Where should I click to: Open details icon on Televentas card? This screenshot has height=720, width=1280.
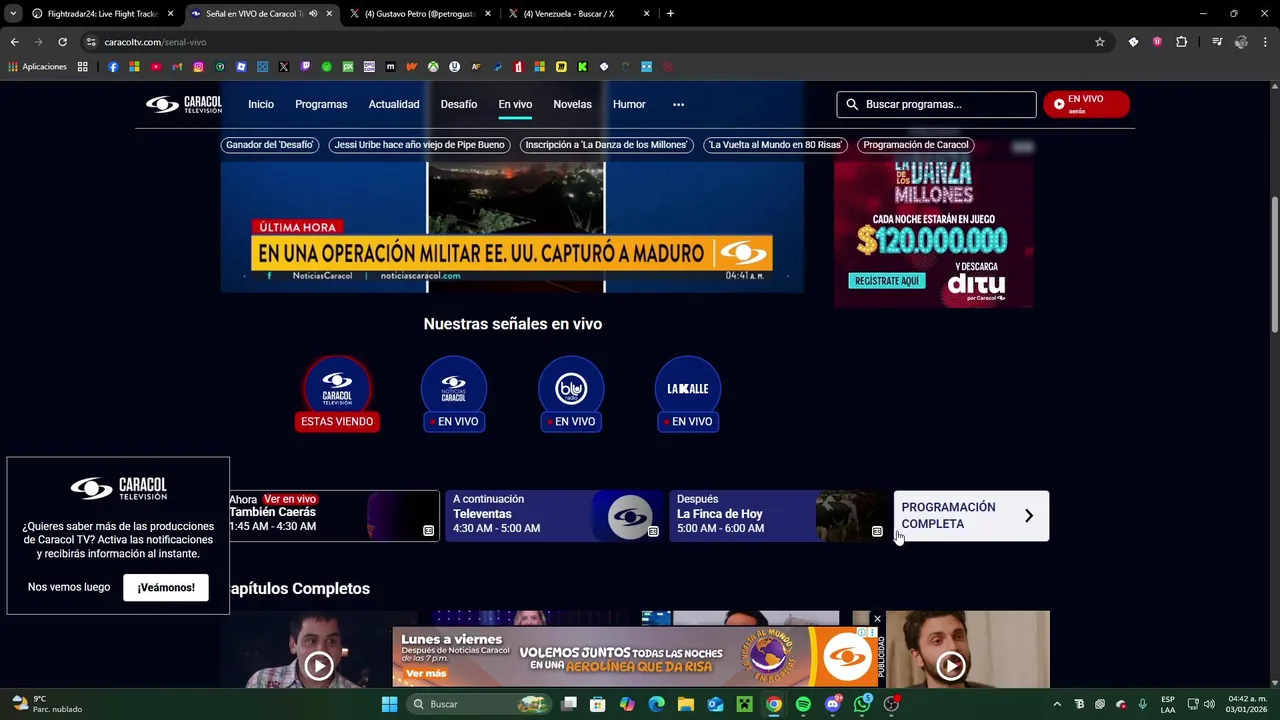[x=653, y=531]
